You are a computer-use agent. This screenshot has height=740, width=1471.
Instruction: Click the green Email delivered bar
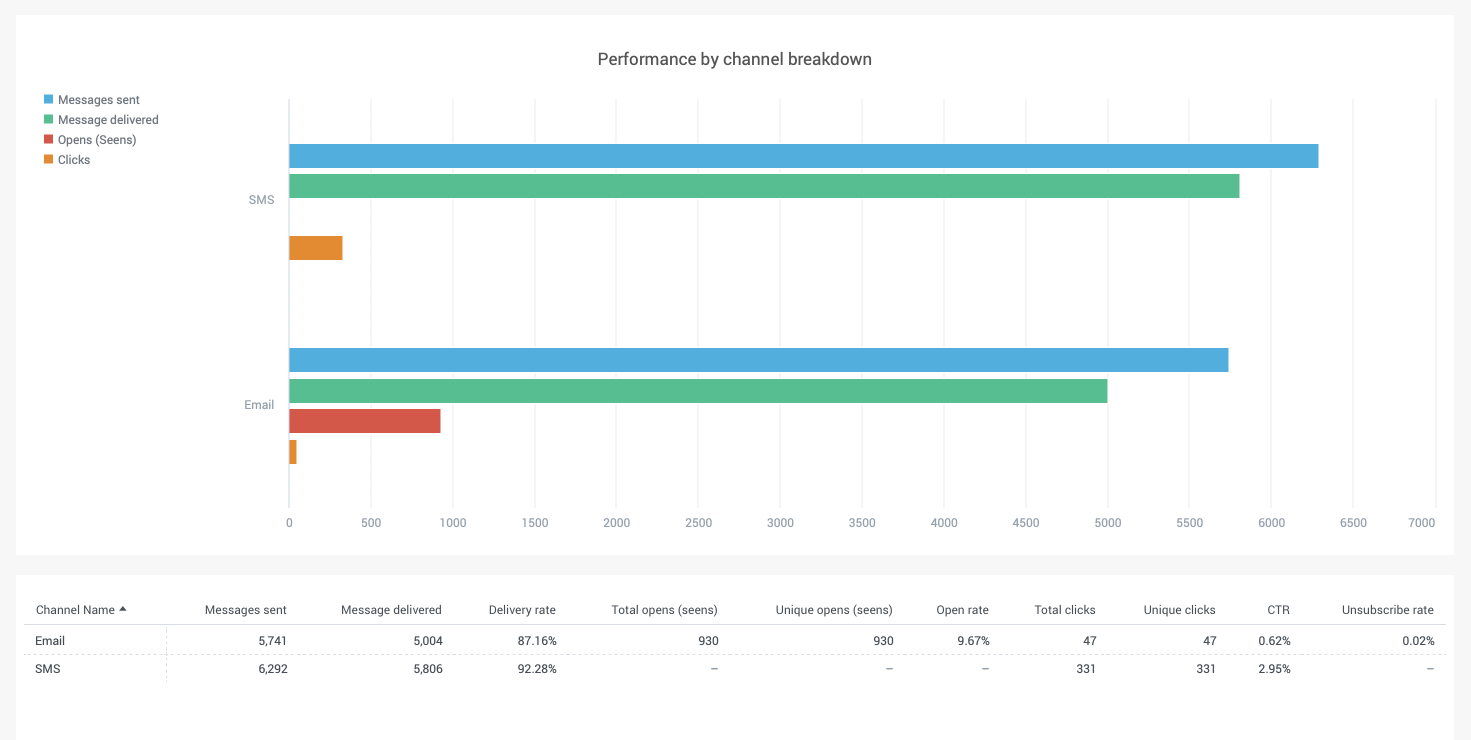coord(698,391)
